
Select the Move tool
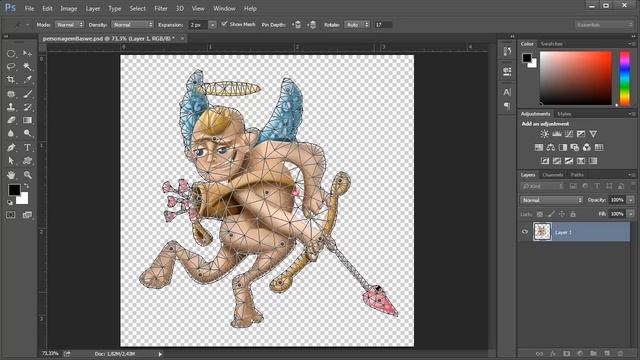click(x=27, y=53)
